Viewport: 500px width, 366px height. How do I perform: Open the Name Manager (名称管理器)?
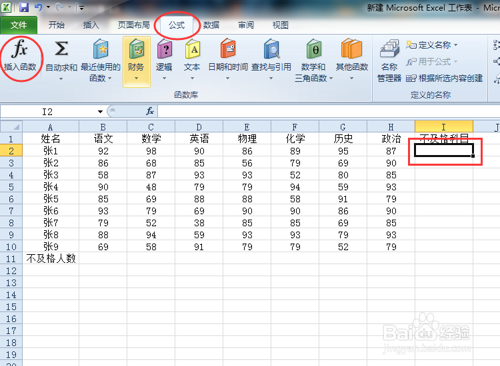(389, 62)
